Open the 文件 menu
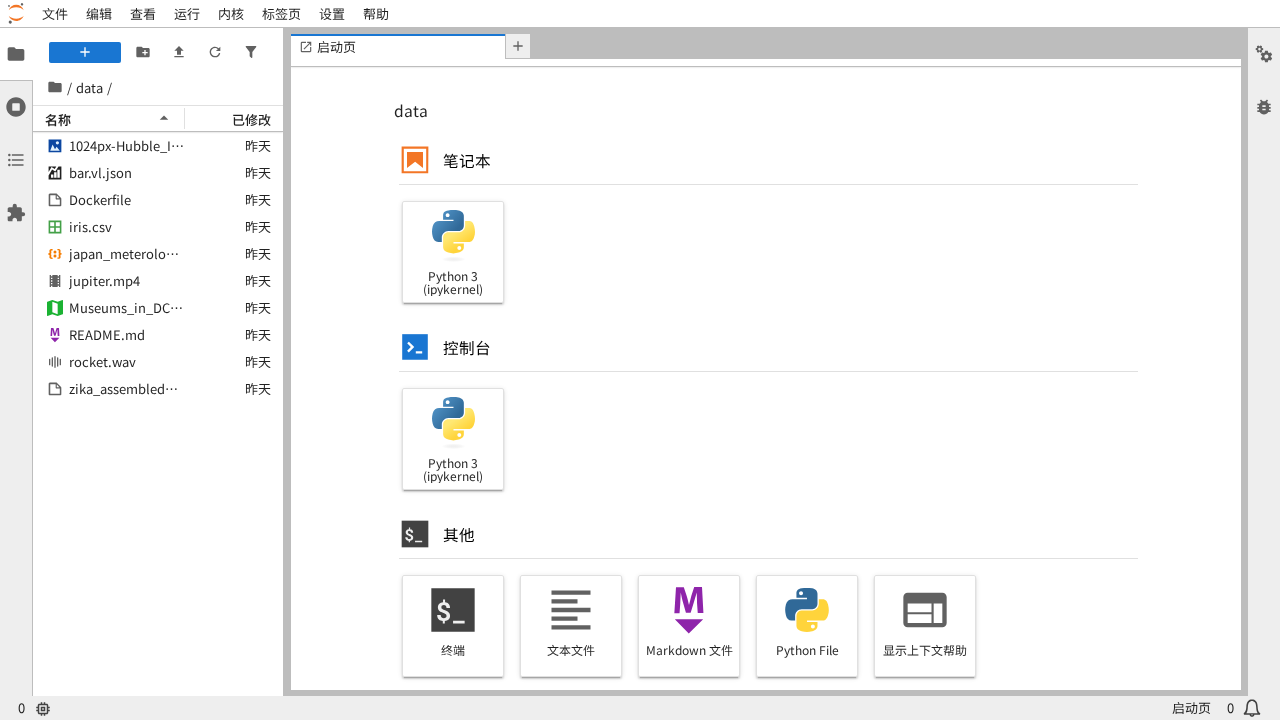 pos(55,14)
